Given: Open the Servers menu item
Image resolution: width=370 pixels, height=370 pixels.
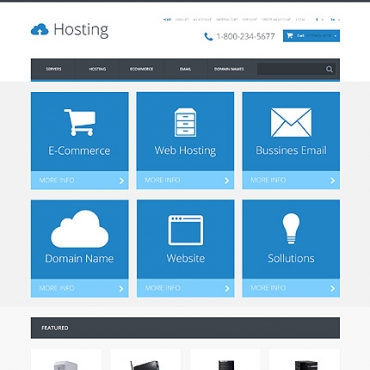Looking at the screenshot, I should click(53, 69).
